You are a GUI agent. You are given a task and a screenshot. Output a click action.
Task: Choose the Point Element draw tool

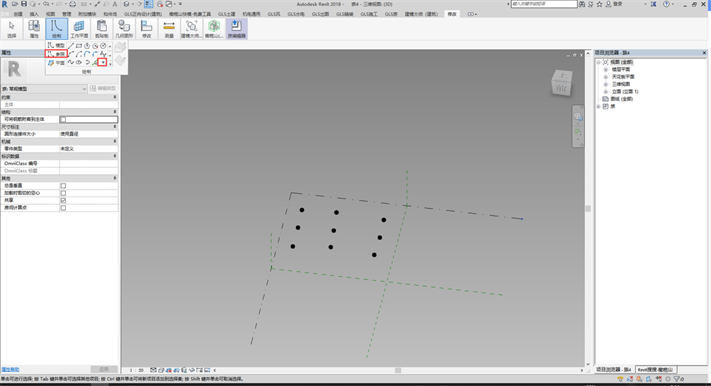coord(103,62)
